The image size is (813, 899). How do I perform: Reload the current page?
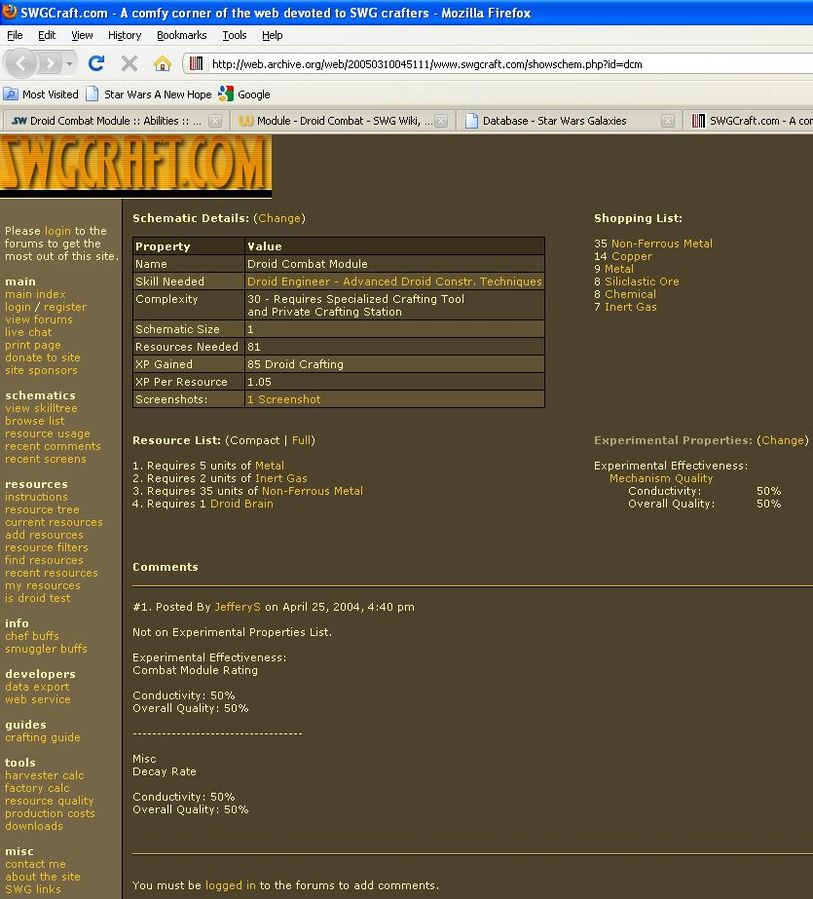[96, 63]
